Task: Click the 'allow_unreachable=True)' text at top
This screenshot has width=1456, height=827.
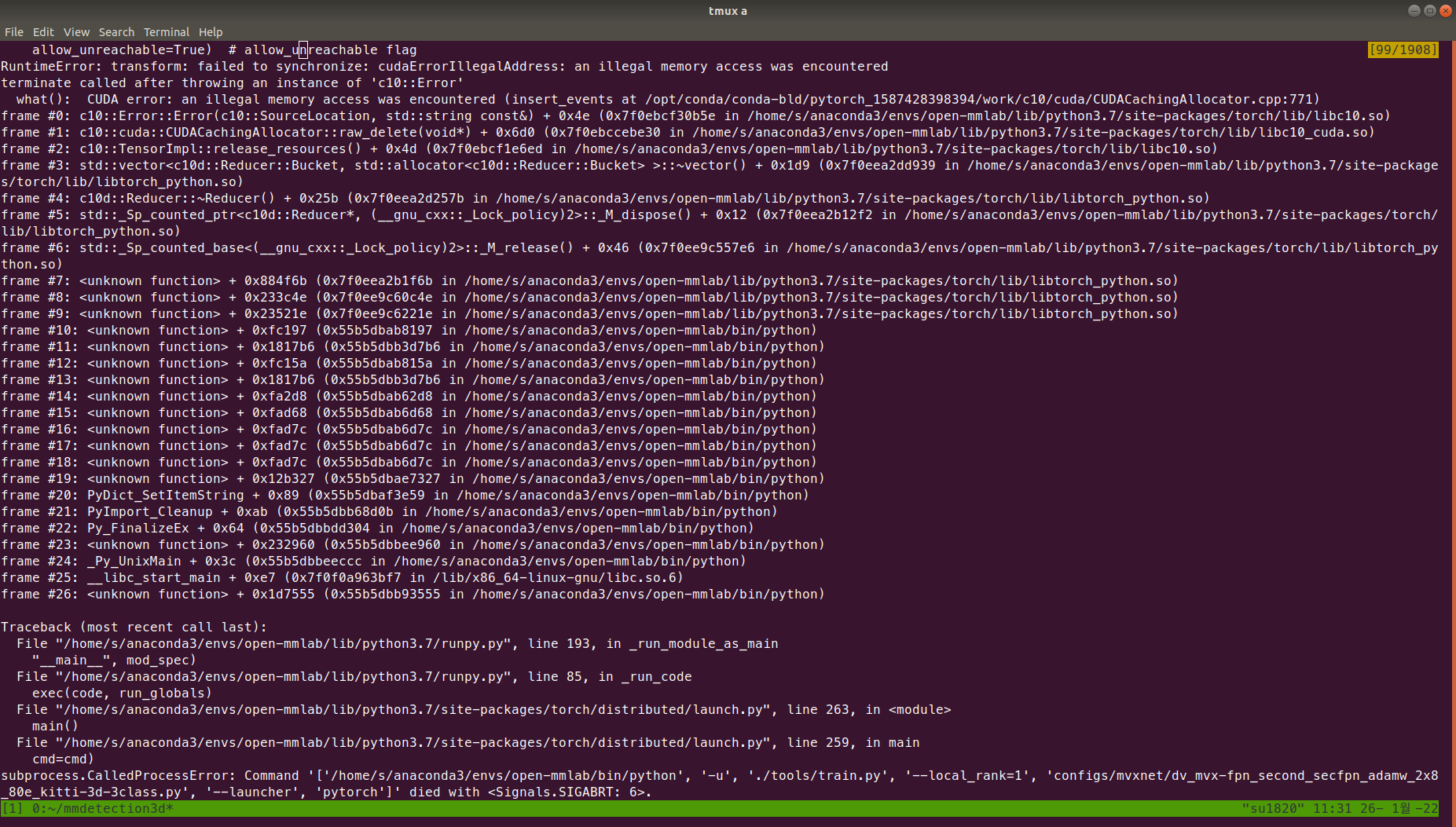Action: pyautogui.click(x=123, y=50)
